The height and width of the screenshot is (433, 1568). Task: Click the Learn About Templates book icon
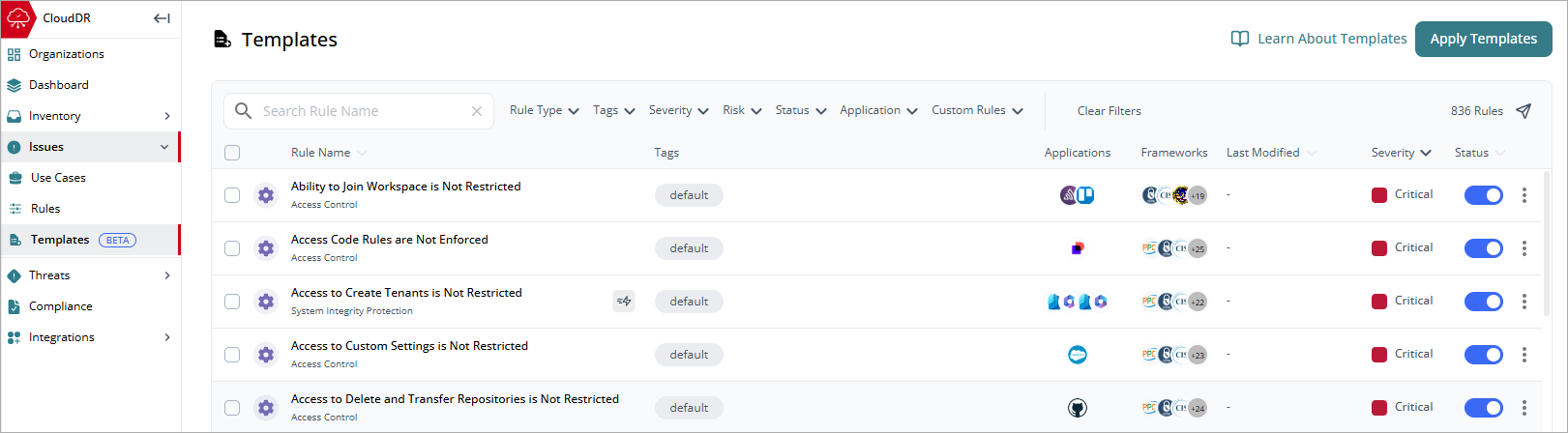pos(1240,39)
